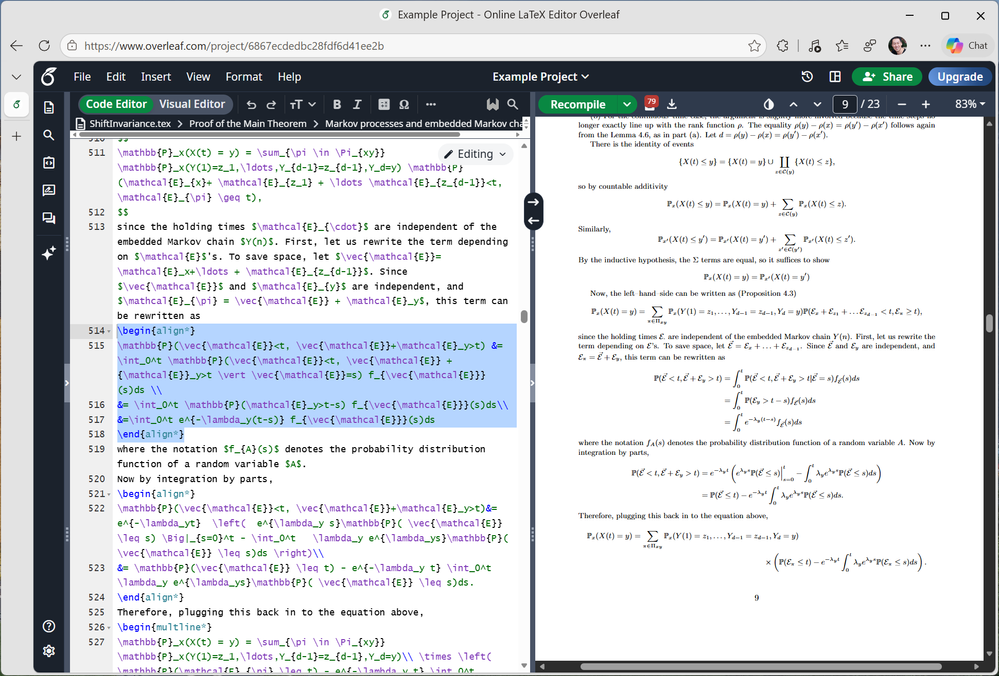Image resolution: width=999 pixels, height=676 pixels.
Task: Zoom in the PDF
Action: (x=926, y=104)
